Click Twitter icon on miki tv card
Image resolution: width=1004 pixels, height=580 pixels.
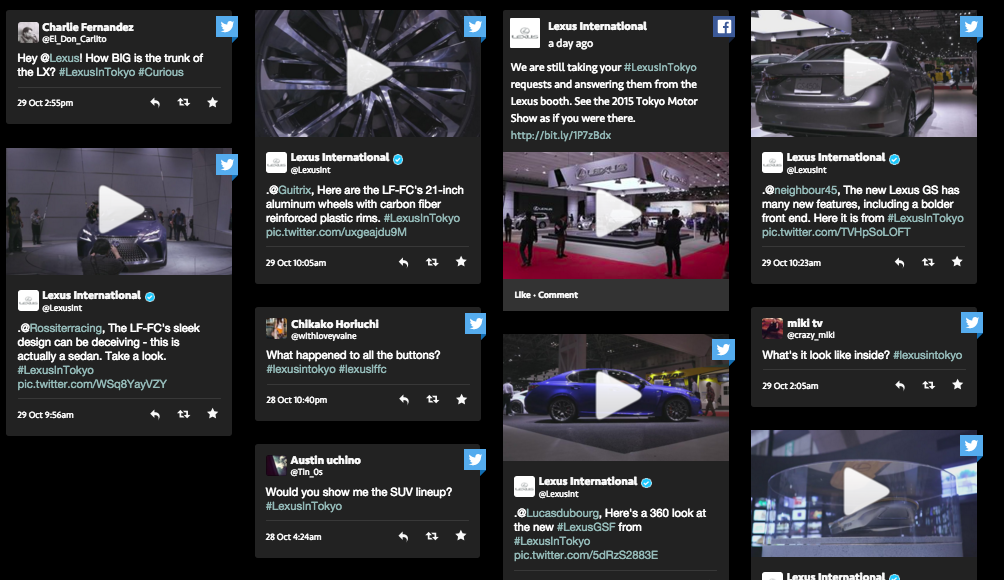coord(971,322)
